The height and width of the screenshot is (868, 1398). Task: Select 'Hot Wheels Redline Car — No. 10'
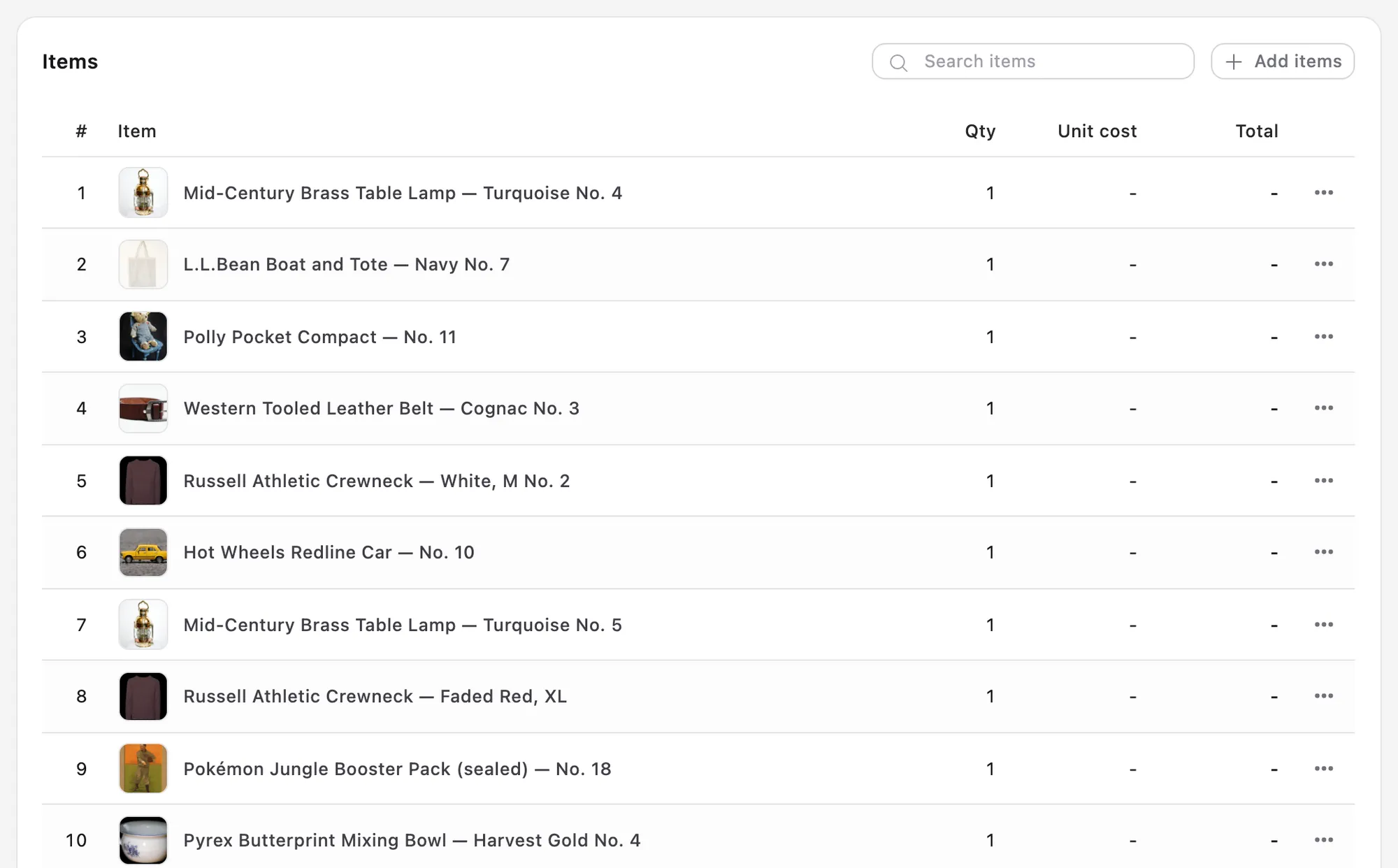point(329,552)
